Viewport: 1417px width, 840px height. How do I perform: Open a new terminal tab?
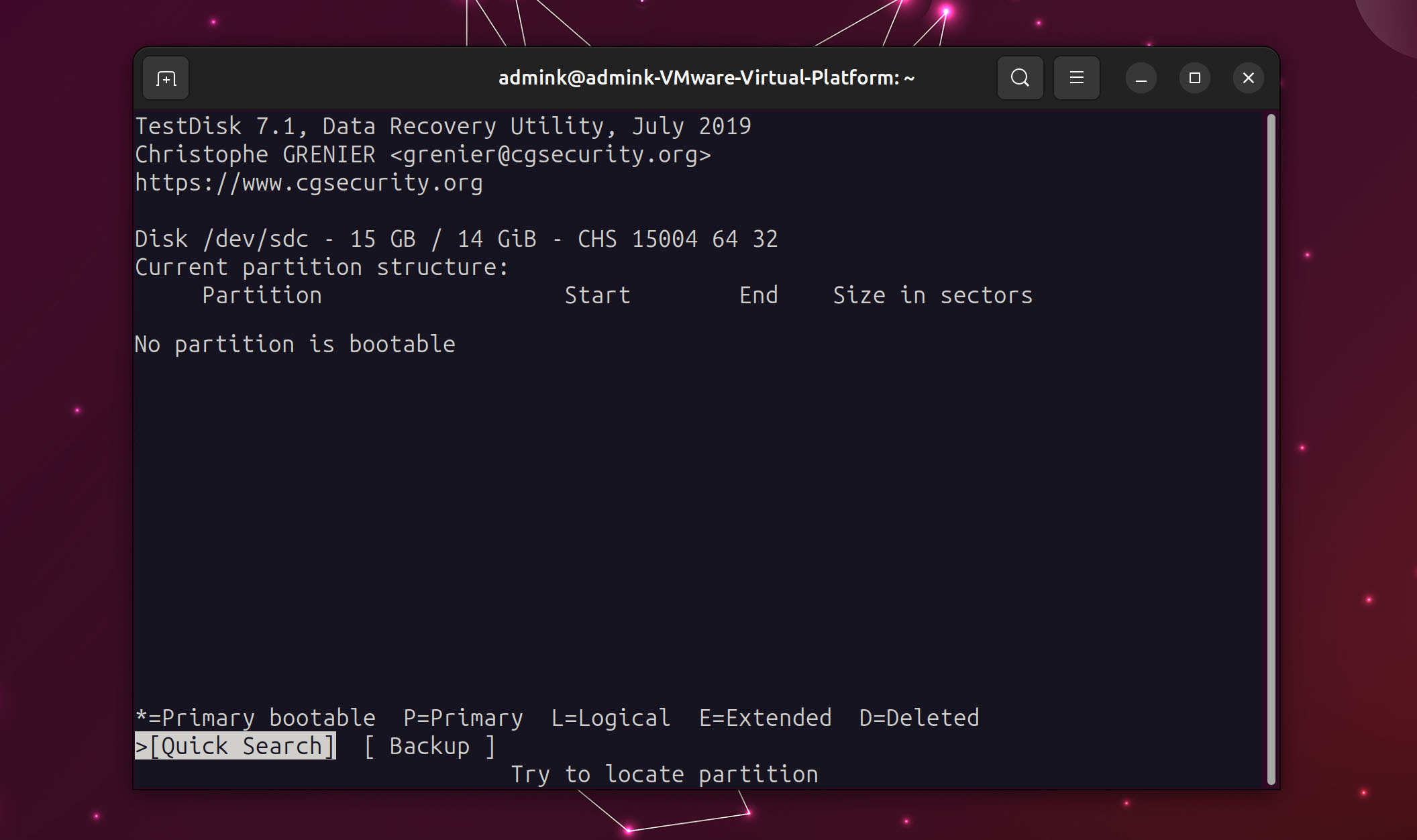pyautogui.click(x=165, y=77)
